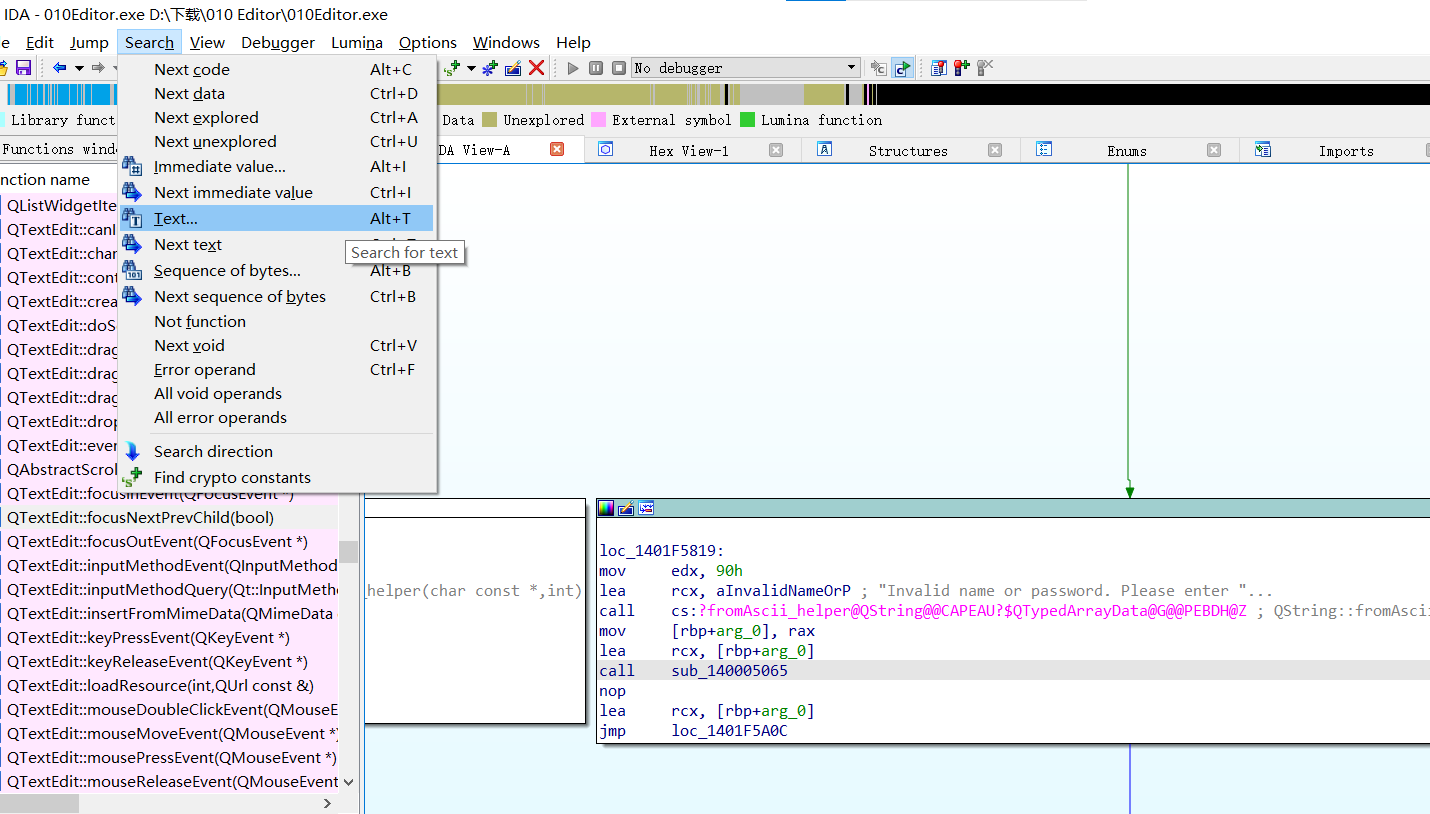Close the Enums tab
The width and height of the screenshot is (1430, 814).
[x=1214, y=150]
